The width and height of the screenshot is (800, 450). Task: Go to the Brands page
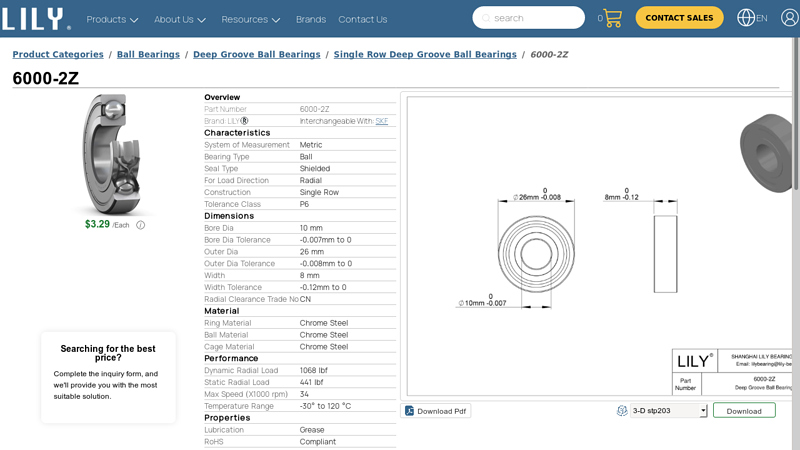pyautogui.click(x=311, y=19)
